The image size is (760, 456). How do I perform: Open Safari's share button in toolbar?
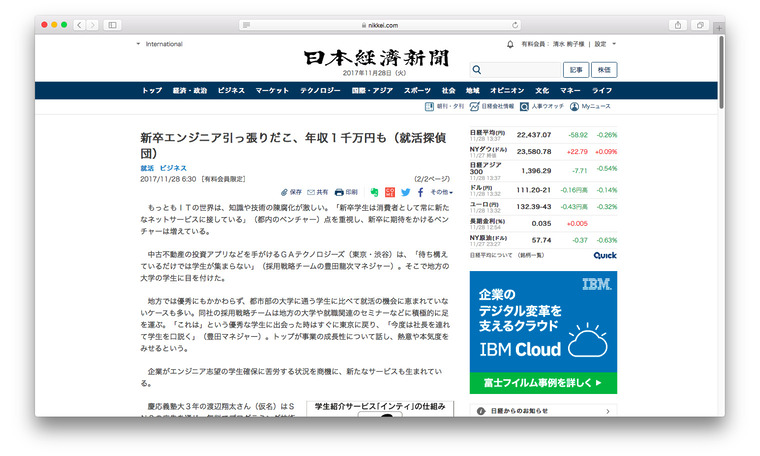677,24
